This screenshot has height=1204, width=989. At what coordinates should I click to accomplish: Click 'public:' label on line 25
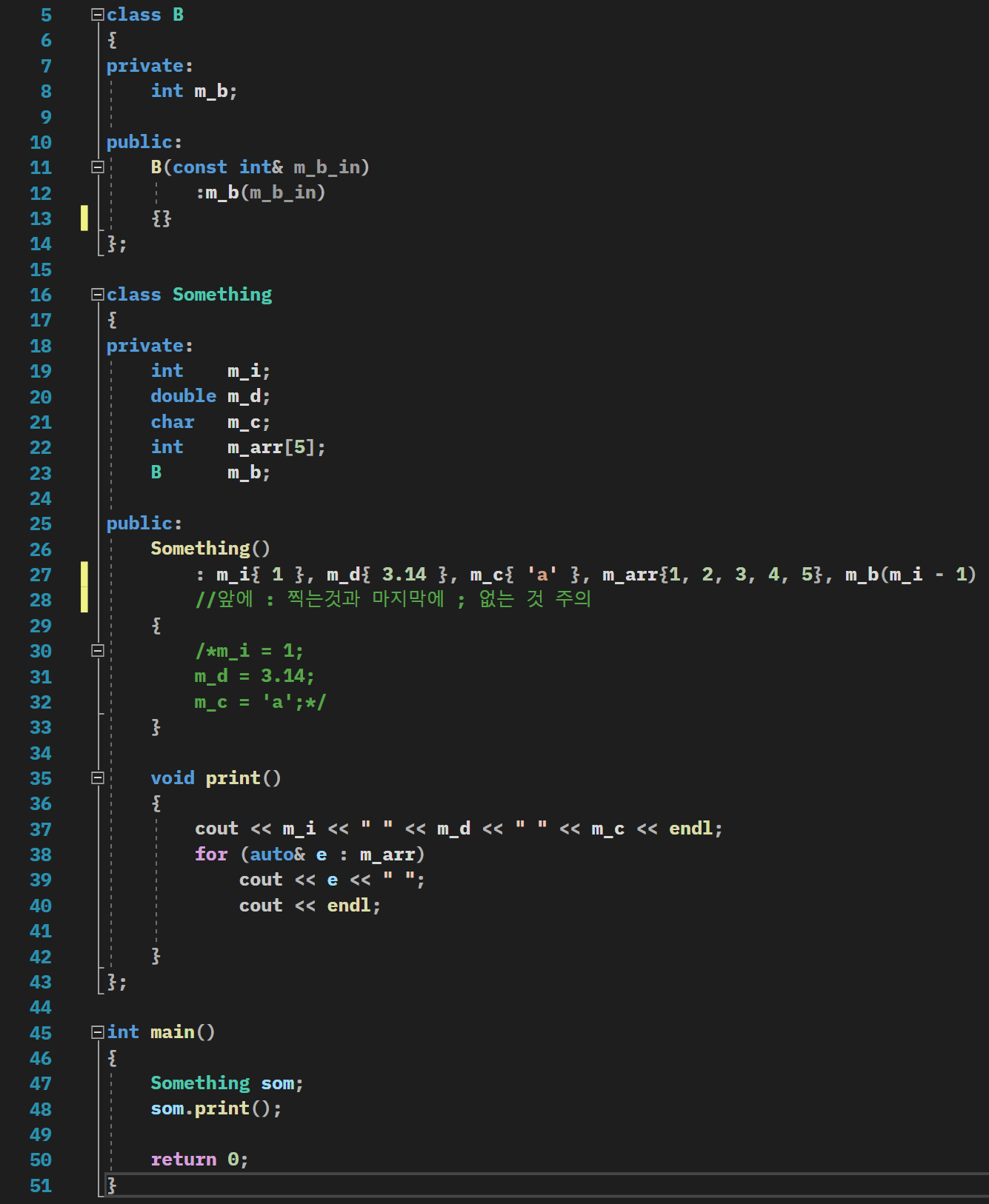(x=144, y=524)
